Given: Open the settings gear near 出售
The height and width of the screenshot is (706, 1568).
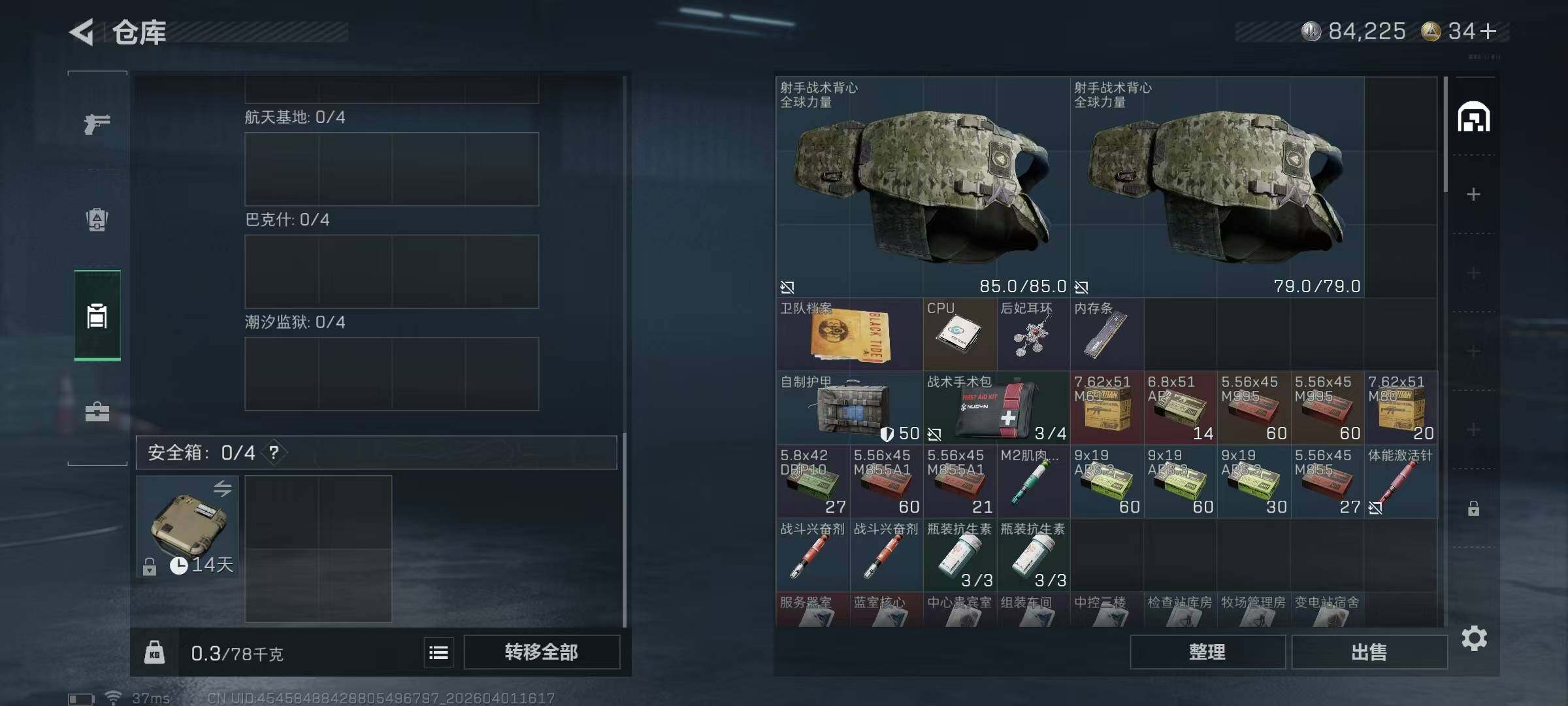Looking at the screenshot, I should tap(1474, 638).
